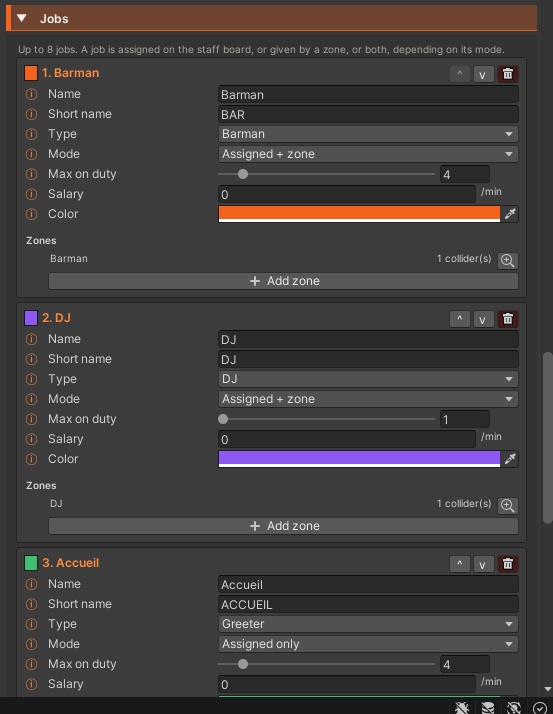Click the DJ Name input field
The image size is (553, 714).
368,339
